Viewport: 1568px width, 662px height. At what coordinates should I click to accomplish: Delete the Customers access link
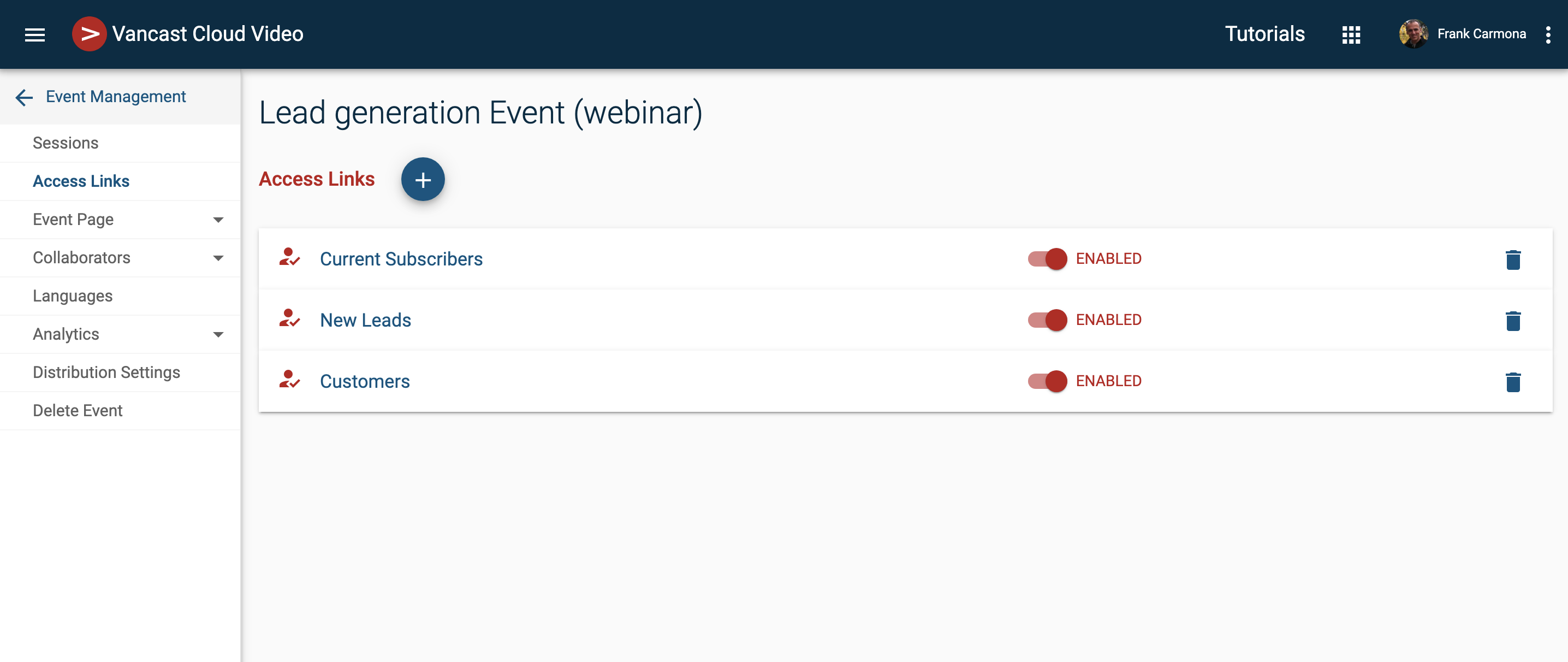[x=1513, y=382]
